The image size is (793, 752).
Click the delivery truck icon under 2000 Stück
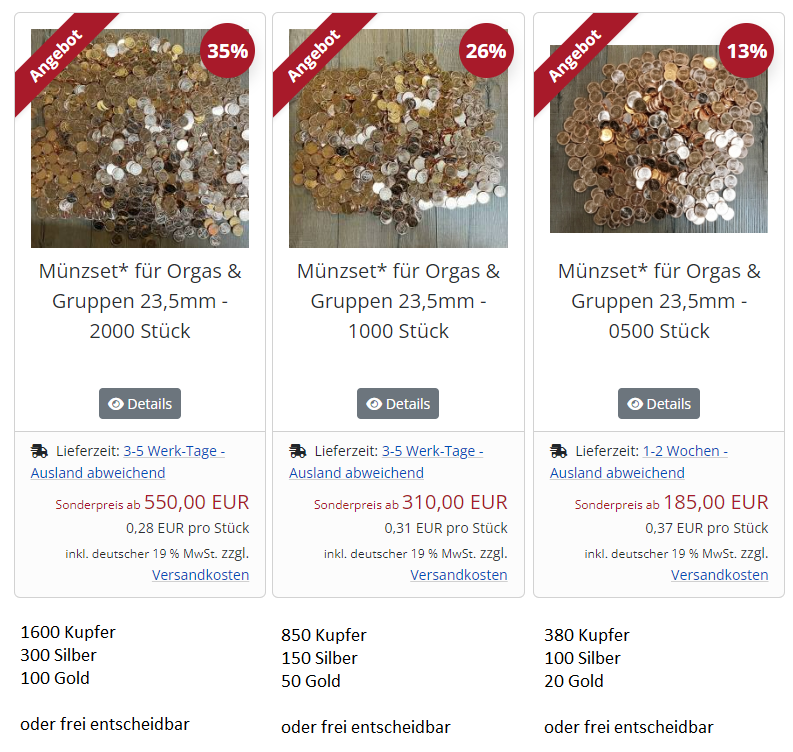click(39, 451)
